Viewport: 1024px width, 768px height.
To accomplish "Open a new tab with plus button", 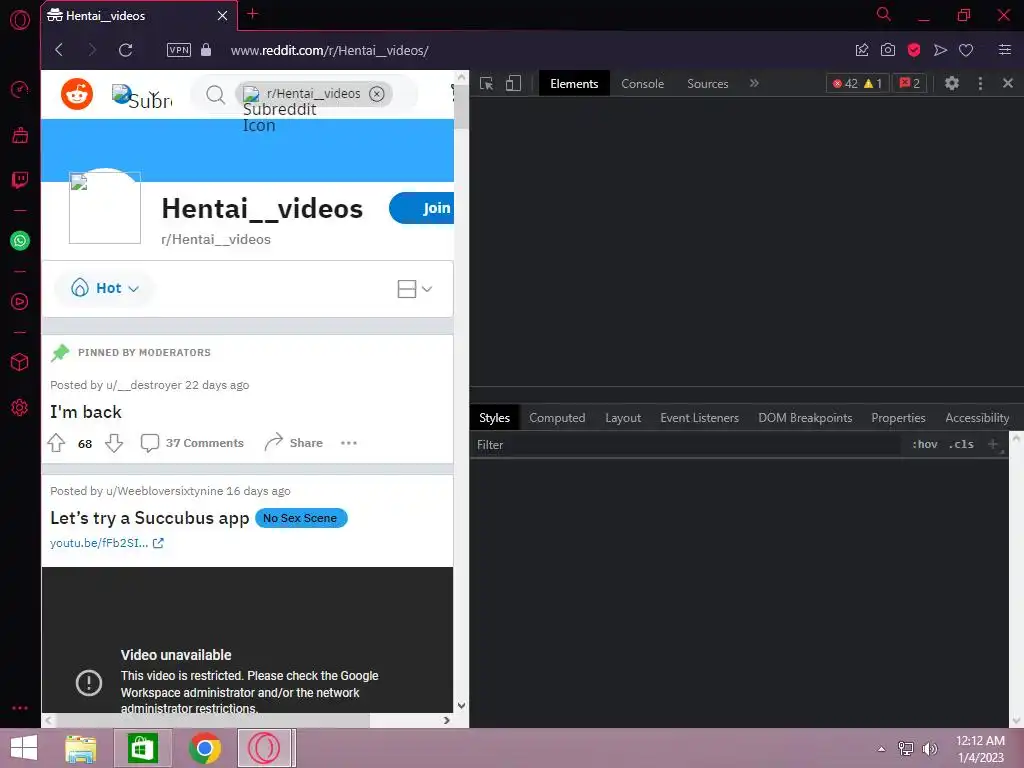I will pyautogui.click(x=253, y=14).
